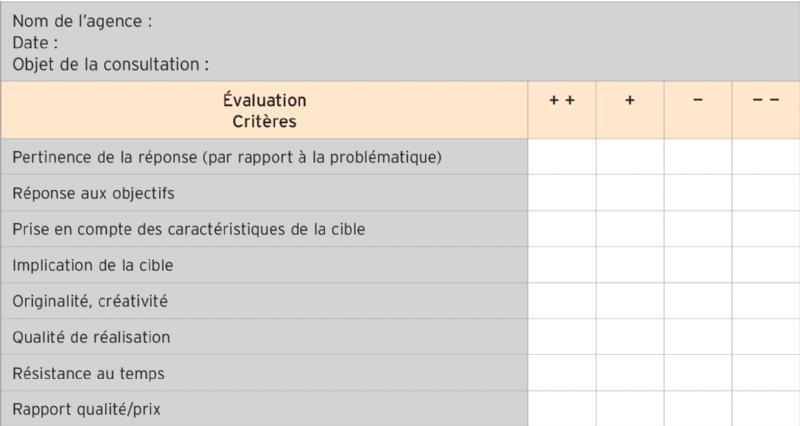The width and height of the screenshot is (800, 426).
Task: Select the 'Pertinence de la réponse' criterion row label
Action: click(228, 157)
